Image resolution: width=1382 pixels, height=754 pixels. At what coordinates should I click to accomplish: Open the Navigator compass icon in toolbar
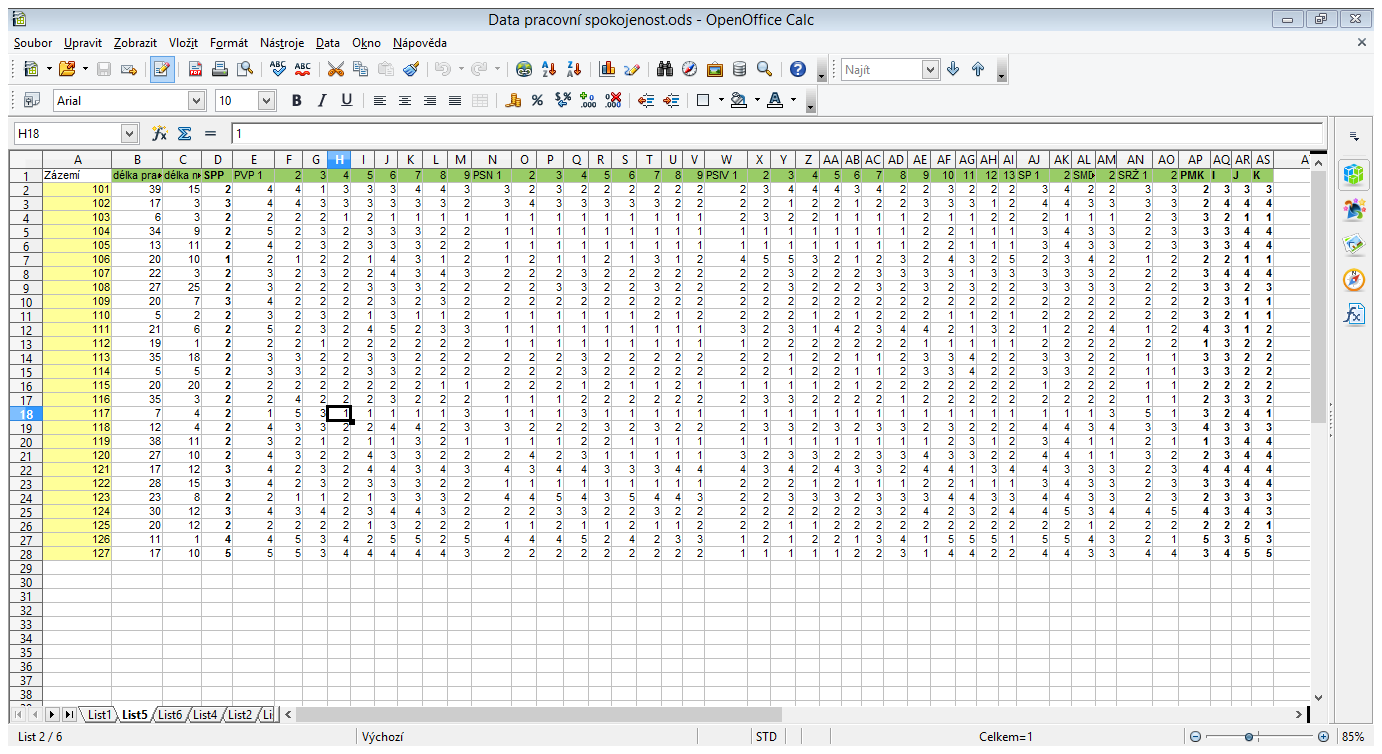pos(690,69)
